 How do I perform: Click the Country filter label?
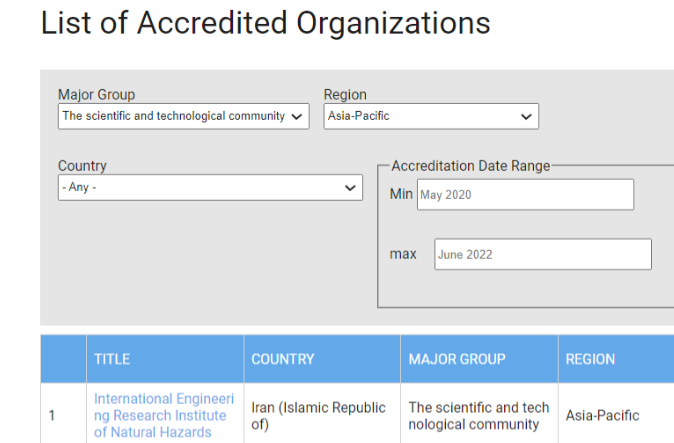point(82,166)
